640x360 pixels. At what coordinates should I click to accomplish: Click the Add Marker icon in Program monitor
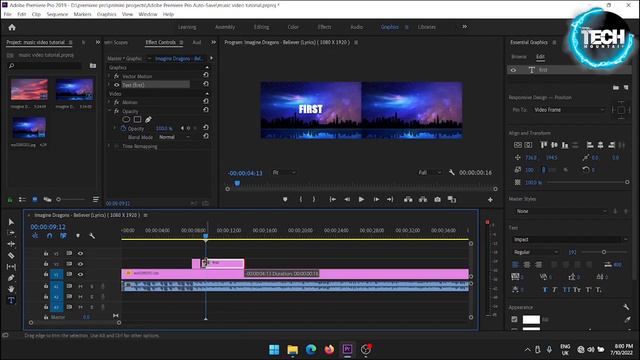tap(285, 200)
